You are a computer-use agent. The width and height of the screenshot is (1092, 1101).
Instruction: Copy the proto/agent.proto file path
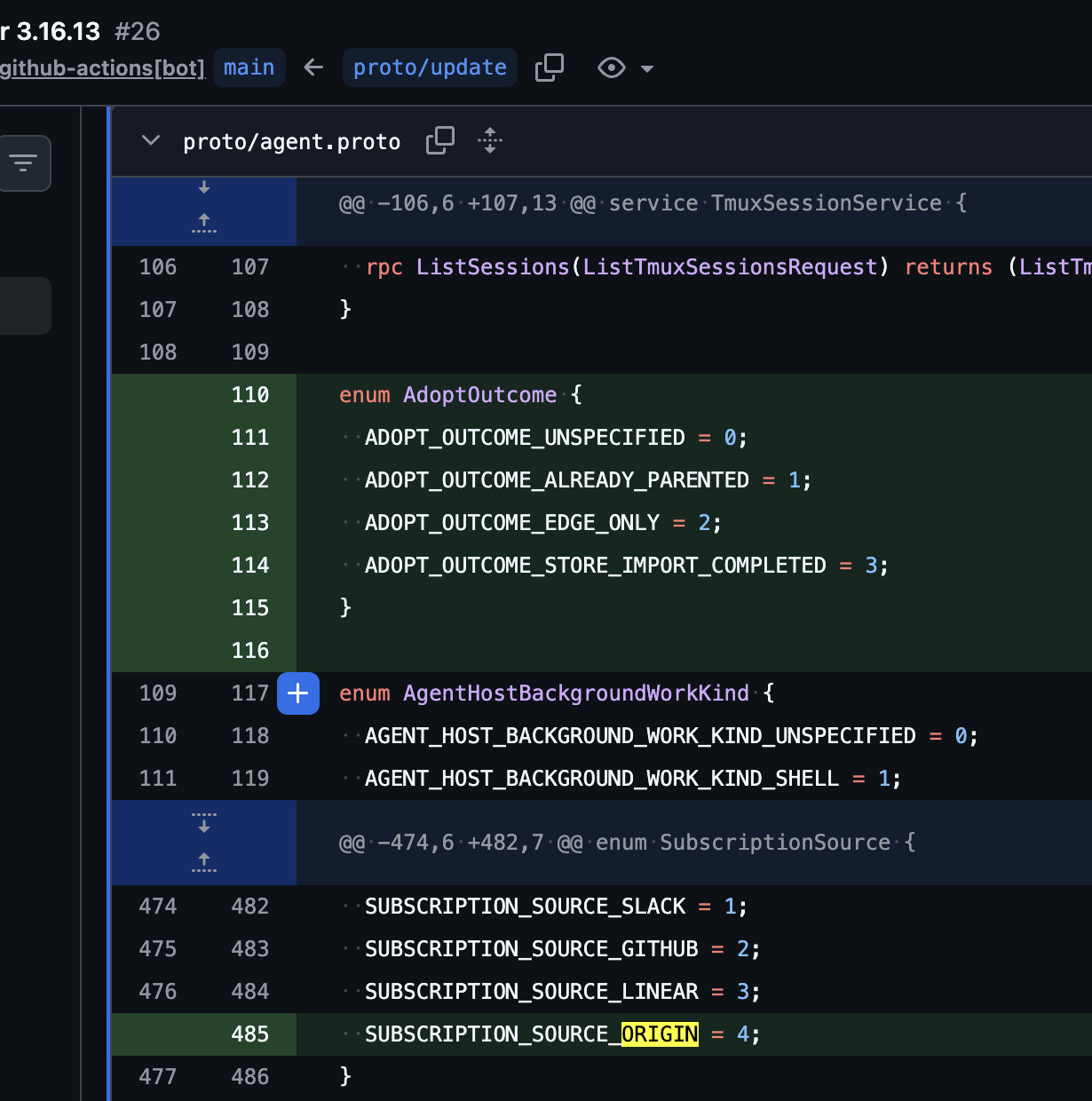440,140
